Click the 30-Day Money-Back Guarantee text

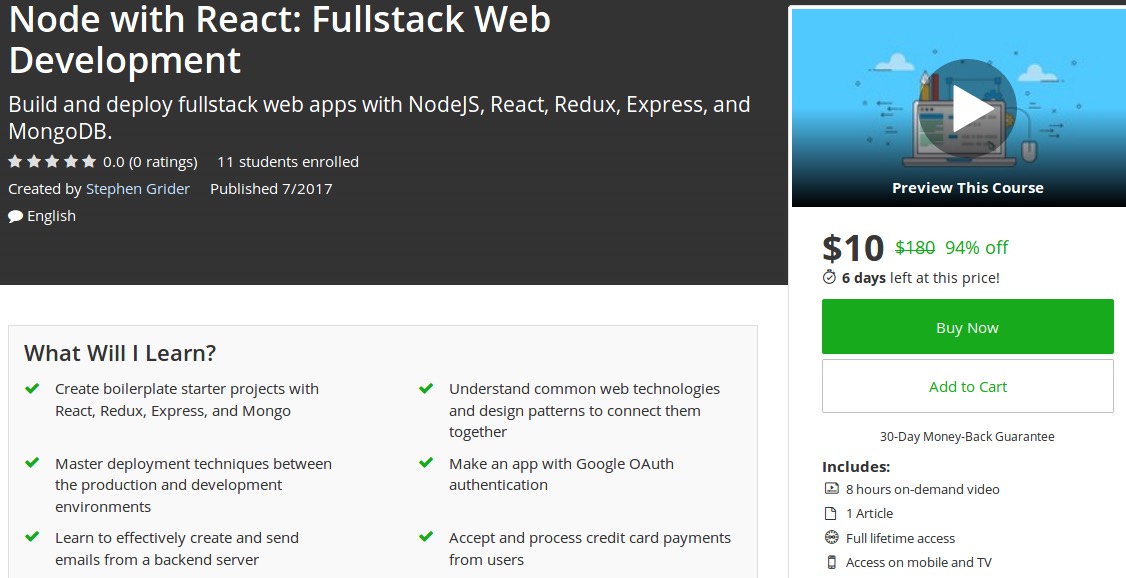click(x=967, y=436)
